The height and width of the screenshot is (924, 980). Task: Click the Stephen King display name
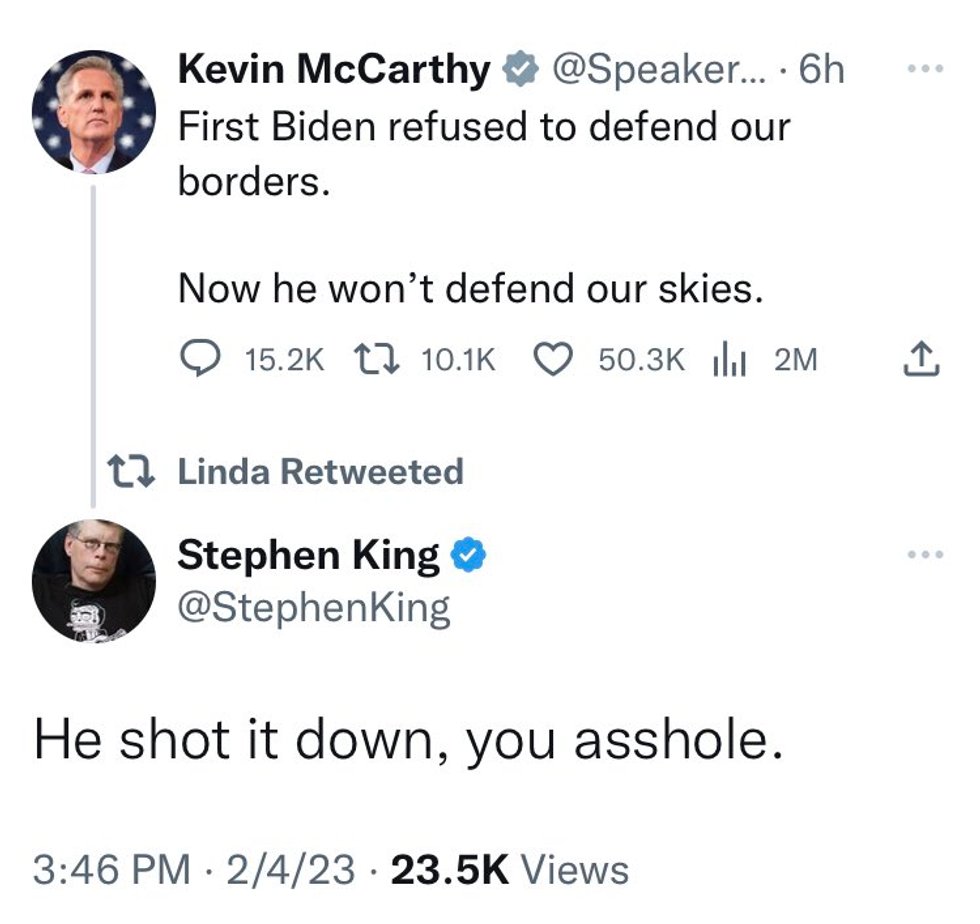tap(308, 556)
